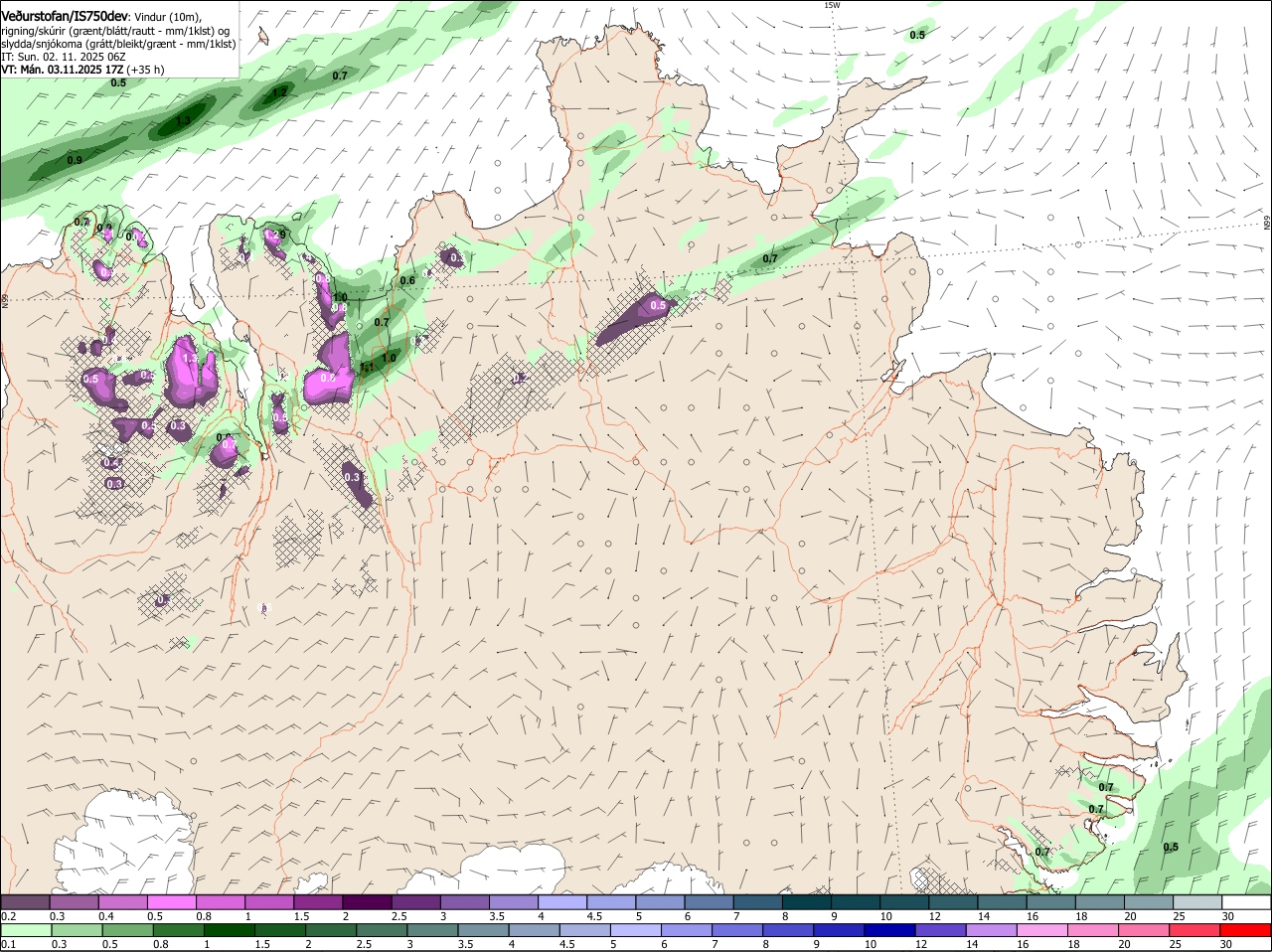Screen dimensions: 1272x952
Task: Pick the bright pink 0.5–0.8 swatch in upper legend
Action: tap(171, 902)
